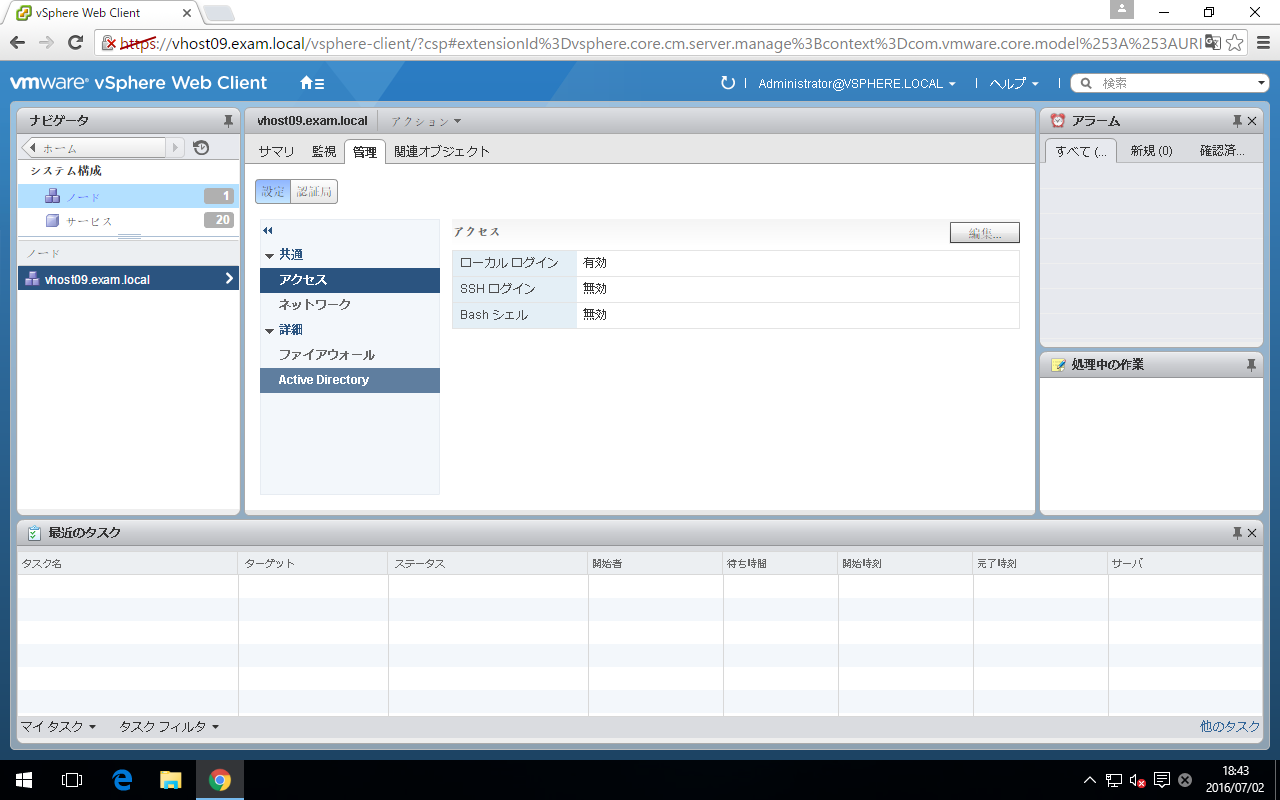Select ノード in the navigator
1280x800 pixels.
pyautogui.click(x=129, y=196)
